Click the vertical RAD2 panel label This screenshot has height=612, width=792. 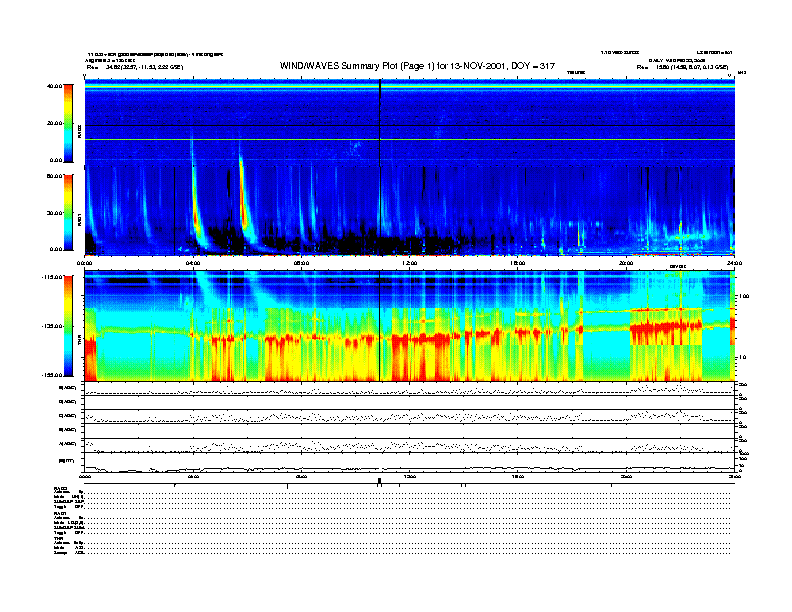coord(80,131)
